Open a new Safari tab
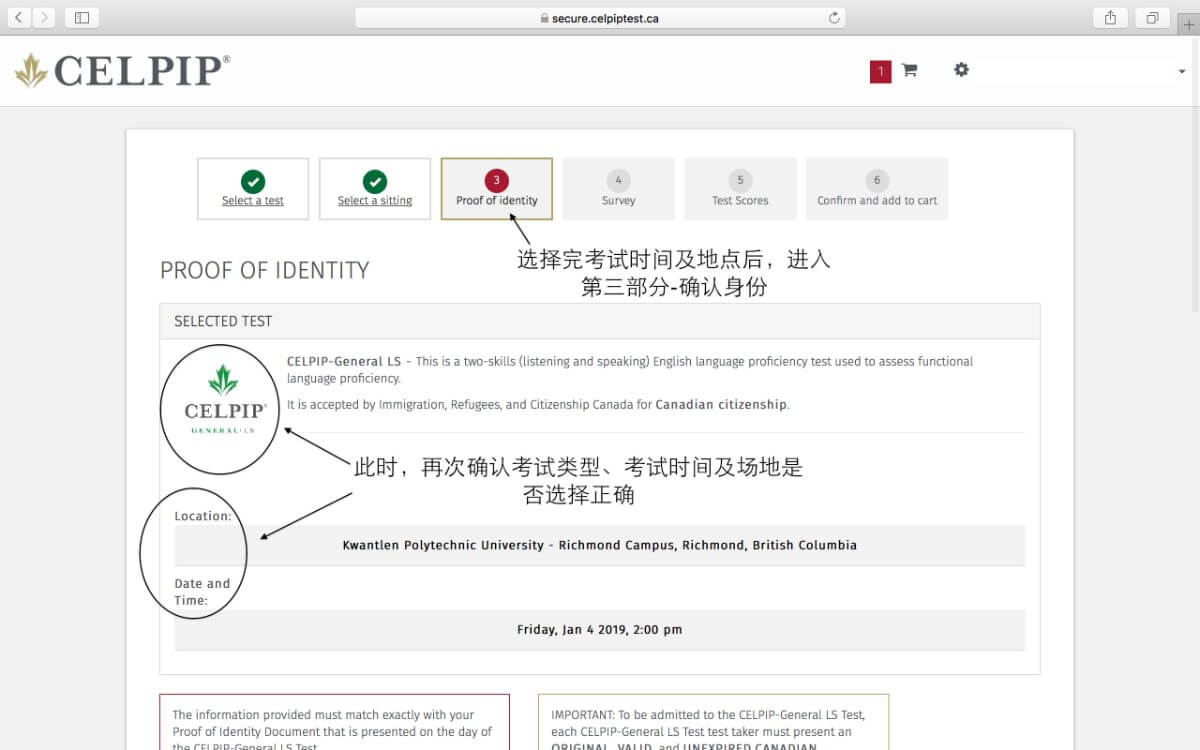This screenshot has height=750, width=1200. click(x=1188, y=25)
